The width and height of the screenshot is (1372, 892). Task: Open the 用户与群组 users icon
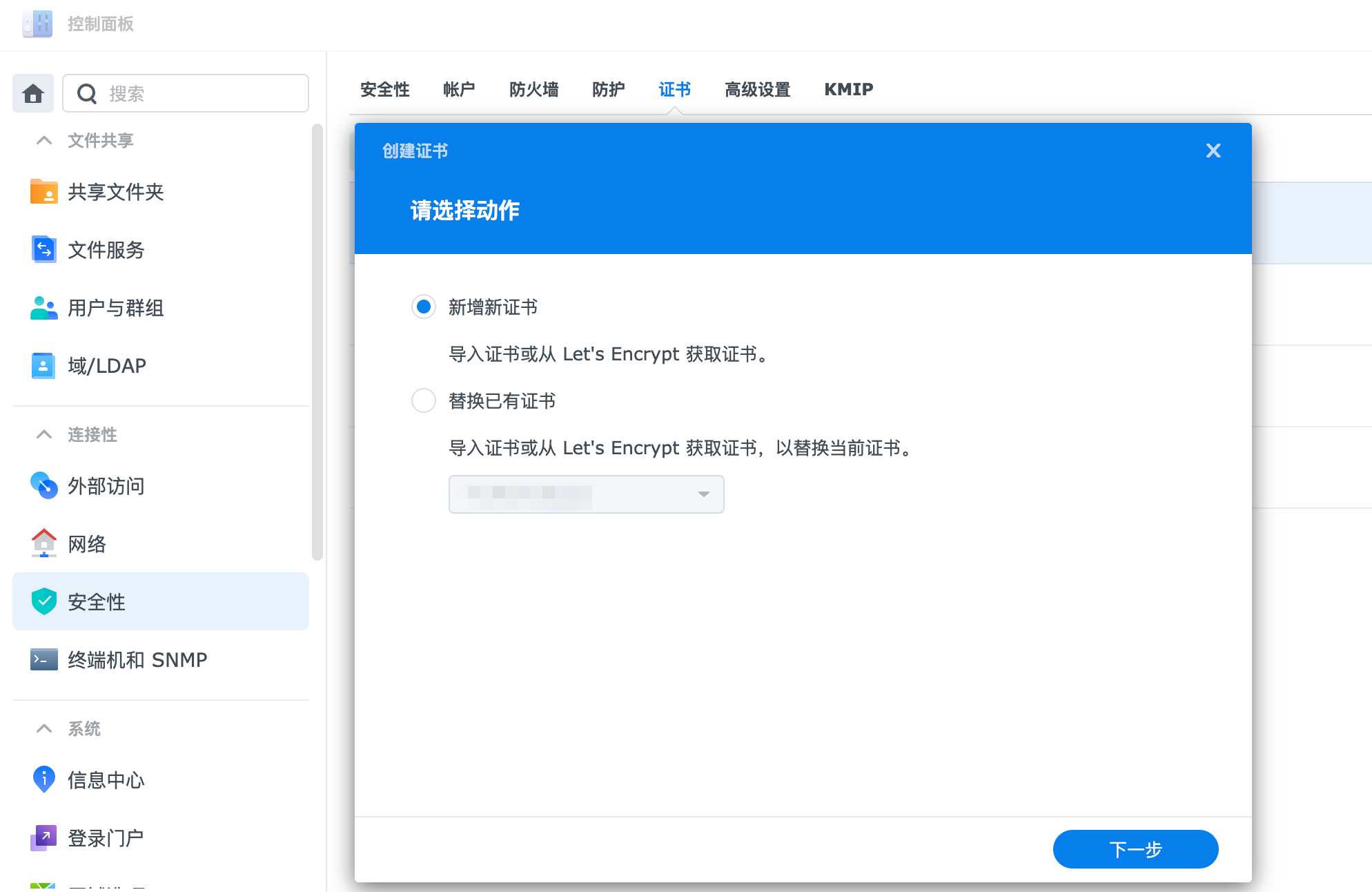(x=43, y=308)
